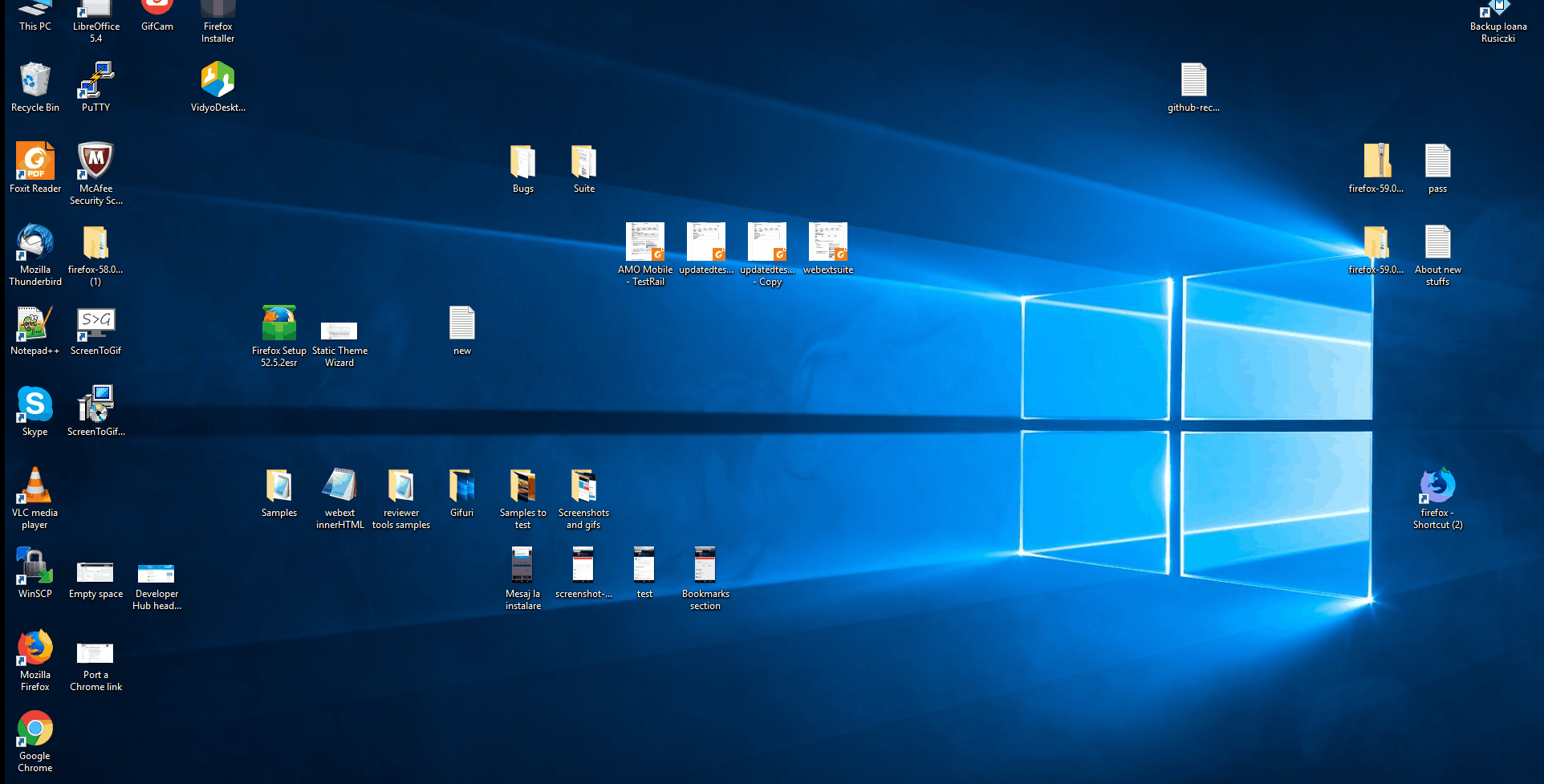
Task: Select the Foxit Reader shortcut
Action: (x=35, y=169)
